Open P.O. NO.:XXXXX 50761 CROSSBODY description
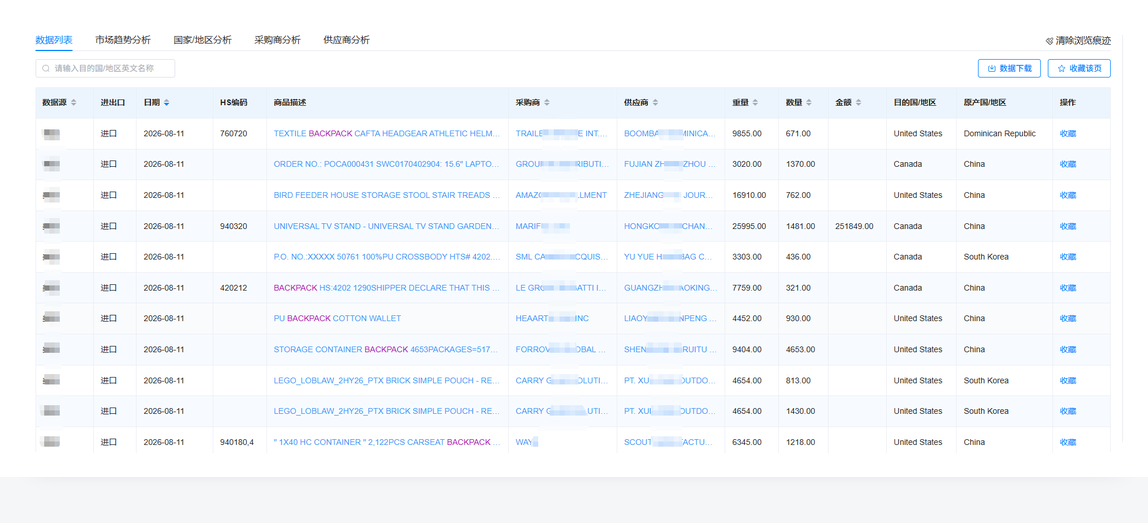This screenshot has width=1148, height=523. [387, 257]
